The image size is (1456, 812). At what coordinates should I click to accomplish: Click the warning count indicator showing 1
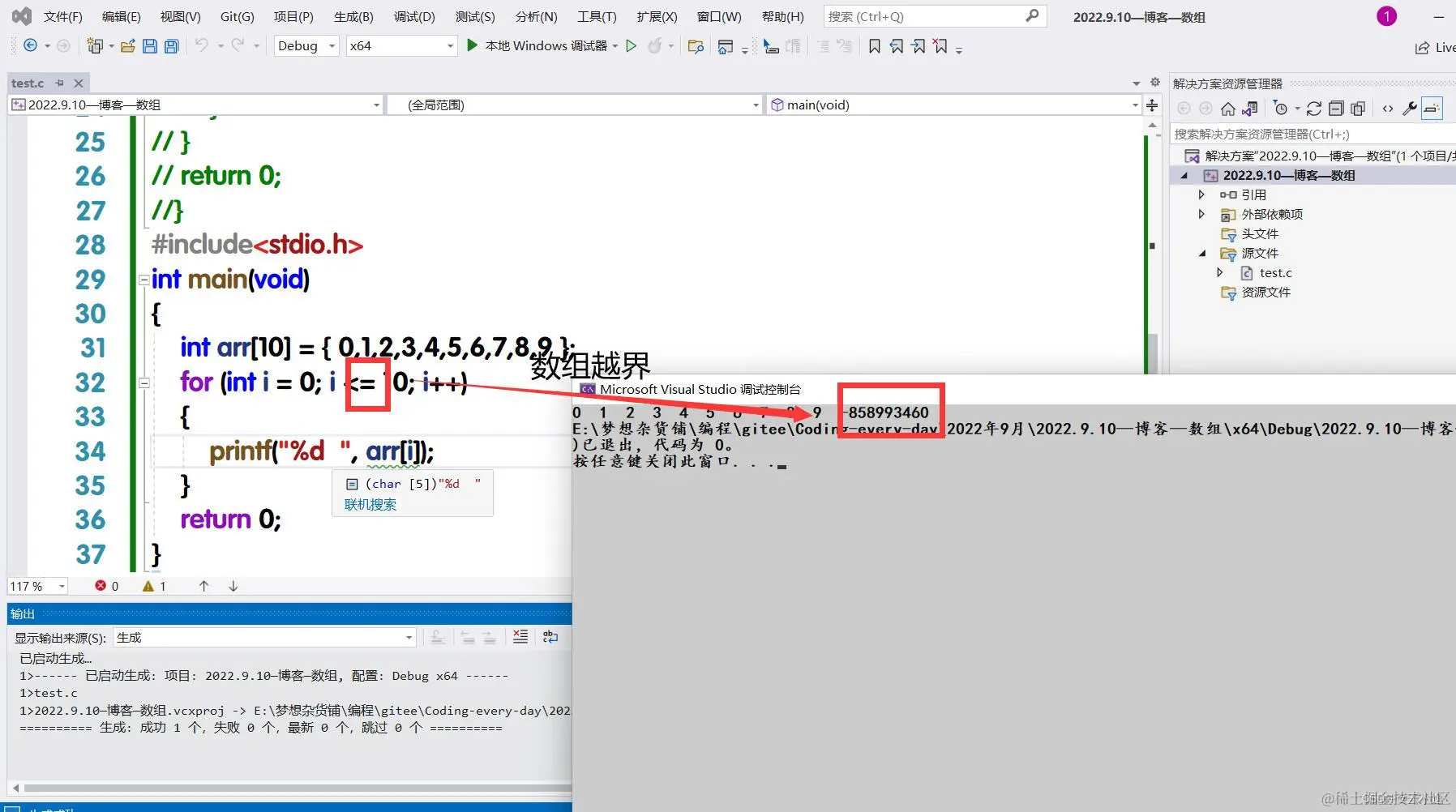155,586
